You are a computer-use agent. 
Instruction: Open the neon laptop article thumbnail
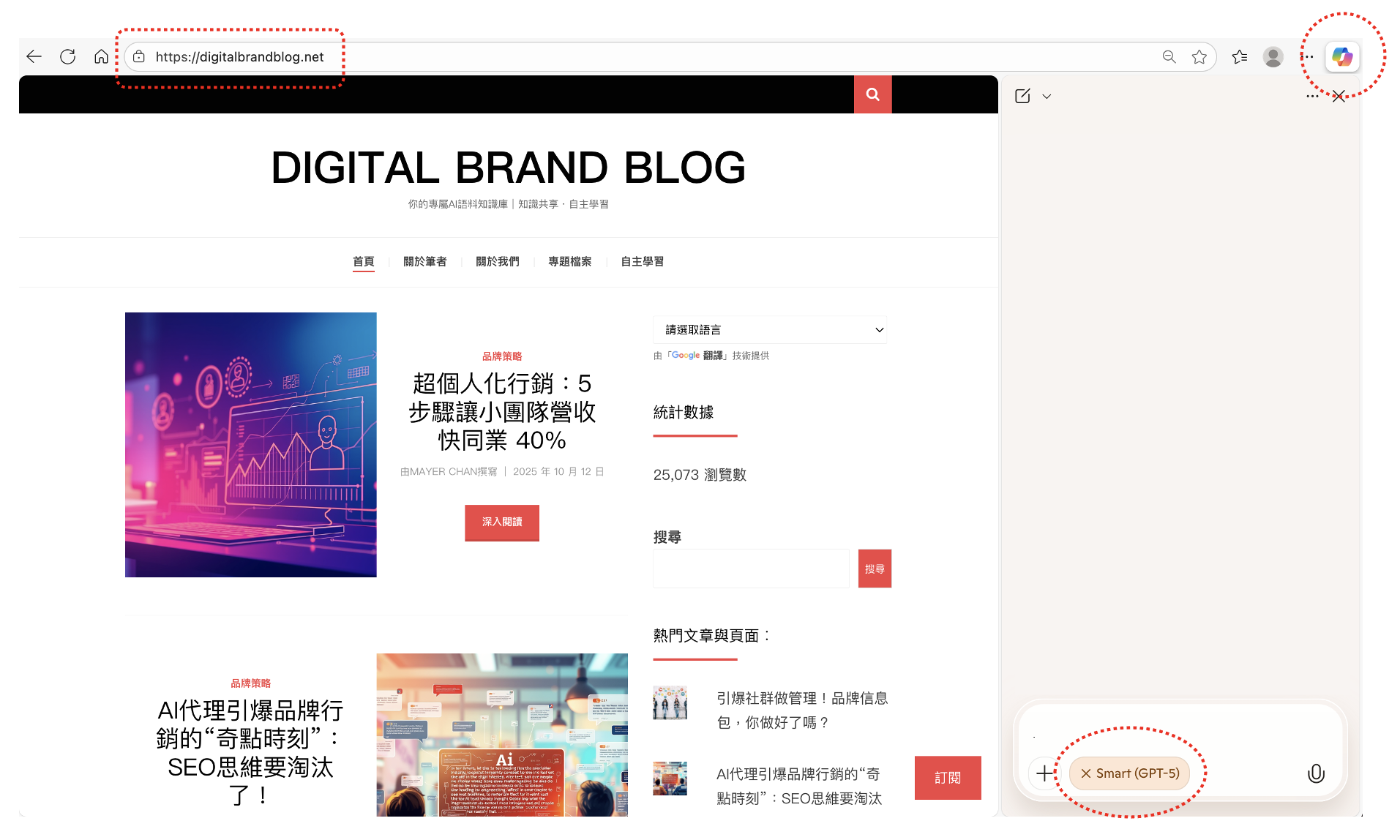pyautogui.click(x=251, y=445)
